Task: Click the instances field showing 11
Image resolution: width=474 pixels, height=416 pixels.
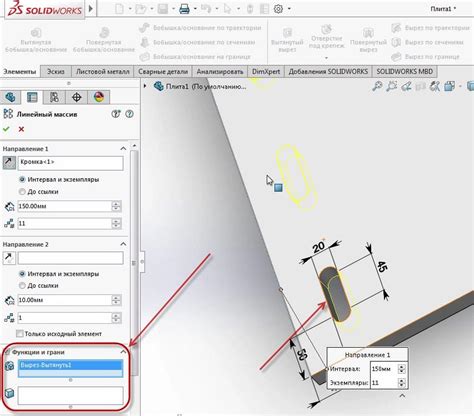Action: [64, 223]
